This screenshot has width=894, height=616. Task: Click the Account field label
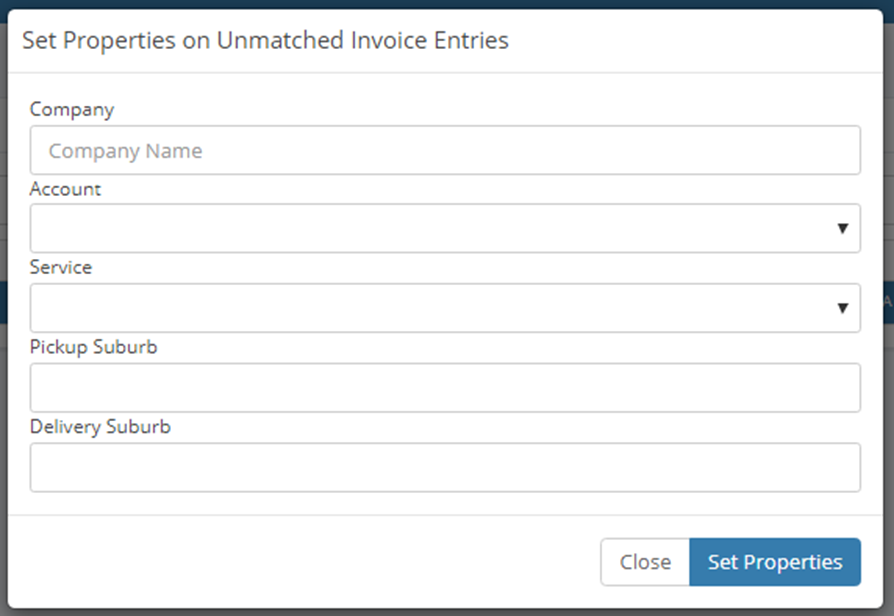tap(65, 189)
